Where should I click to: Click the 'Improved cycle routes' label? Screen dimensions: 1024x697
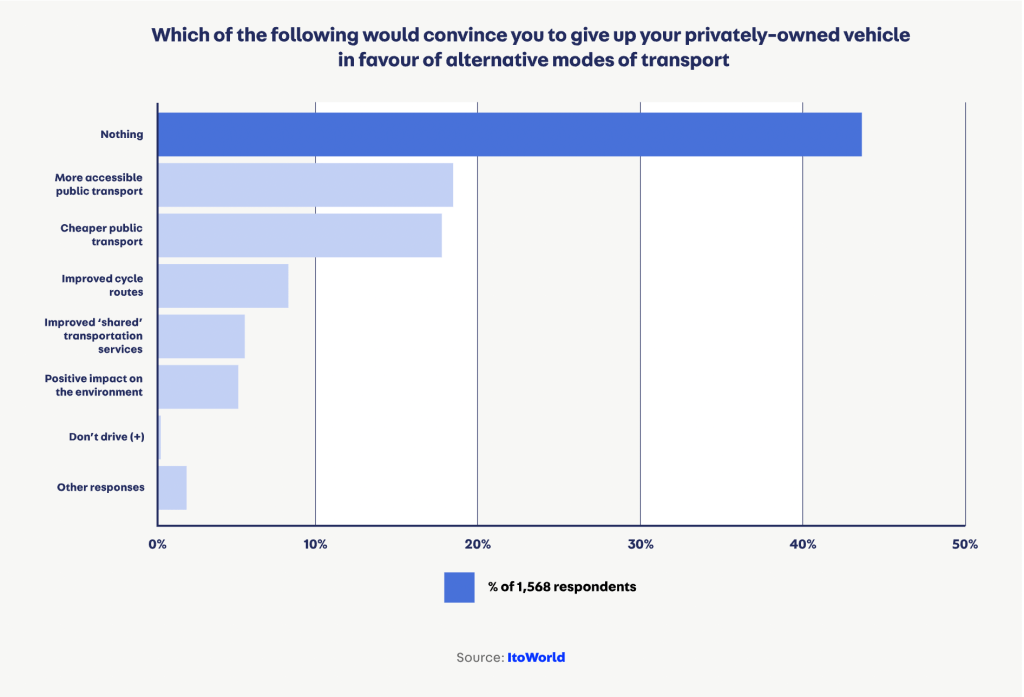click(102, 285)
